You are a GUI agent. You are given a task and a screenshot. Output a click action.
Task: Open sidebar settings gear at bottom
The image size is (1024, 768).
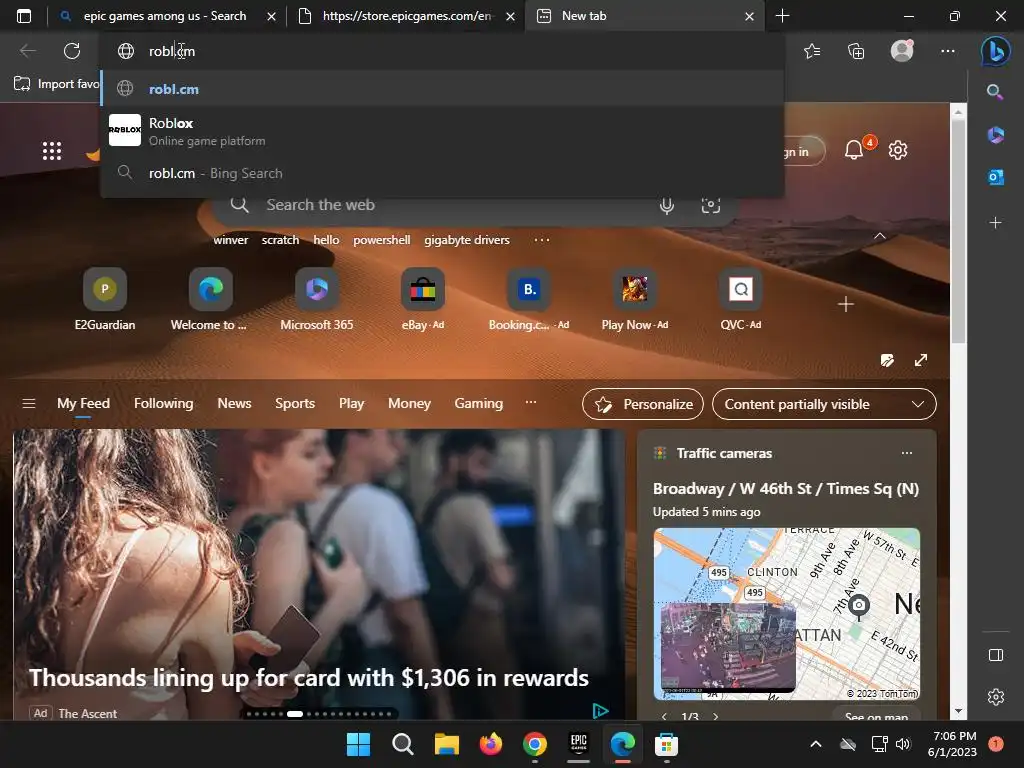996,697
